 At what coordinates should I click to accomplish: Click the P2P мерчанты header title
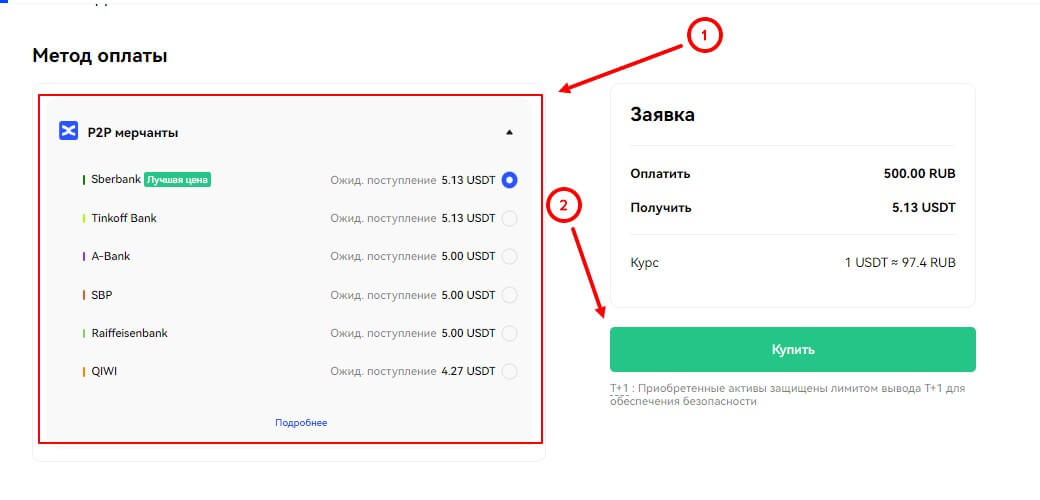pyautogui.click(x=133, y=132)
